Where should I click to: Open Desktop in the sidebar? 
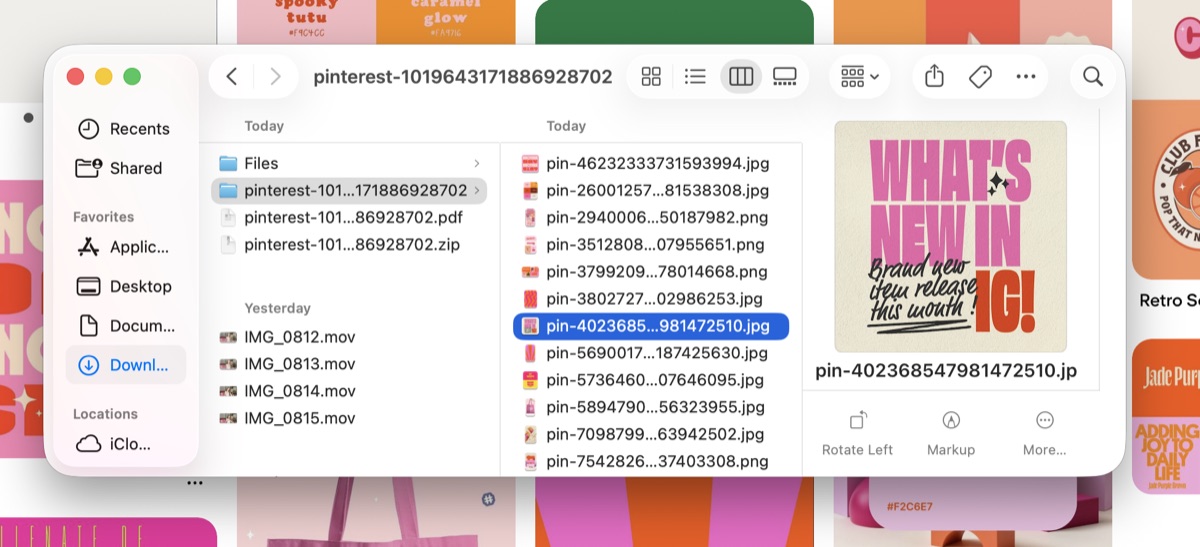pos(126,286)
